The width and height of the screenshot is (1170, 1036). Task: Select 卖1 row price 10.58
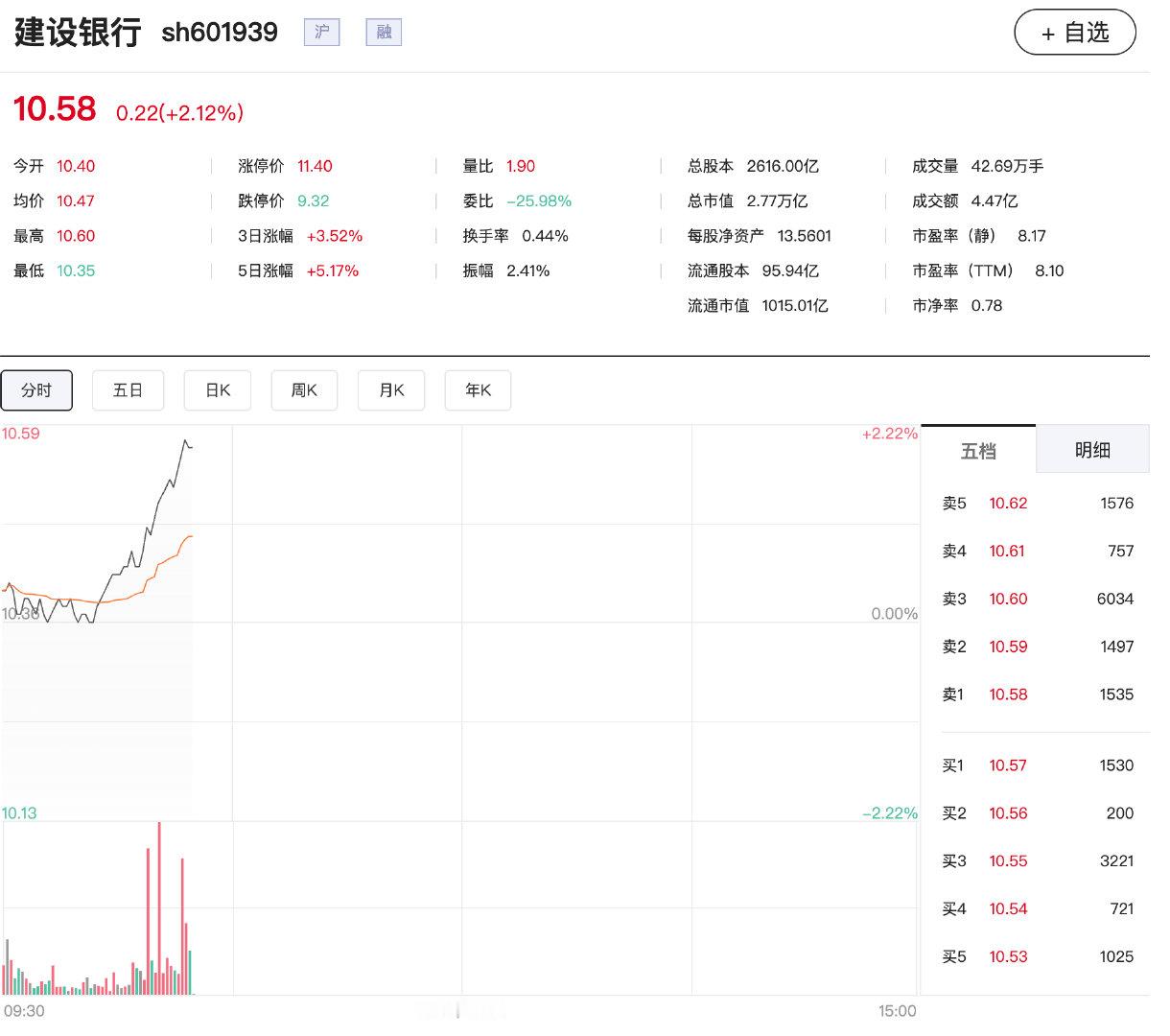[x=1008, y=695]
